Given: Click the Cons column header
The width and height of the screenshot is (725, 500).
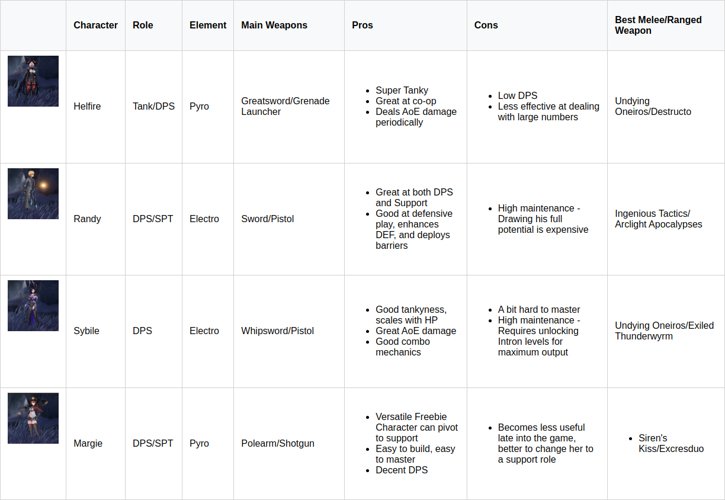Looking at the screenshot, I should 486,25.
